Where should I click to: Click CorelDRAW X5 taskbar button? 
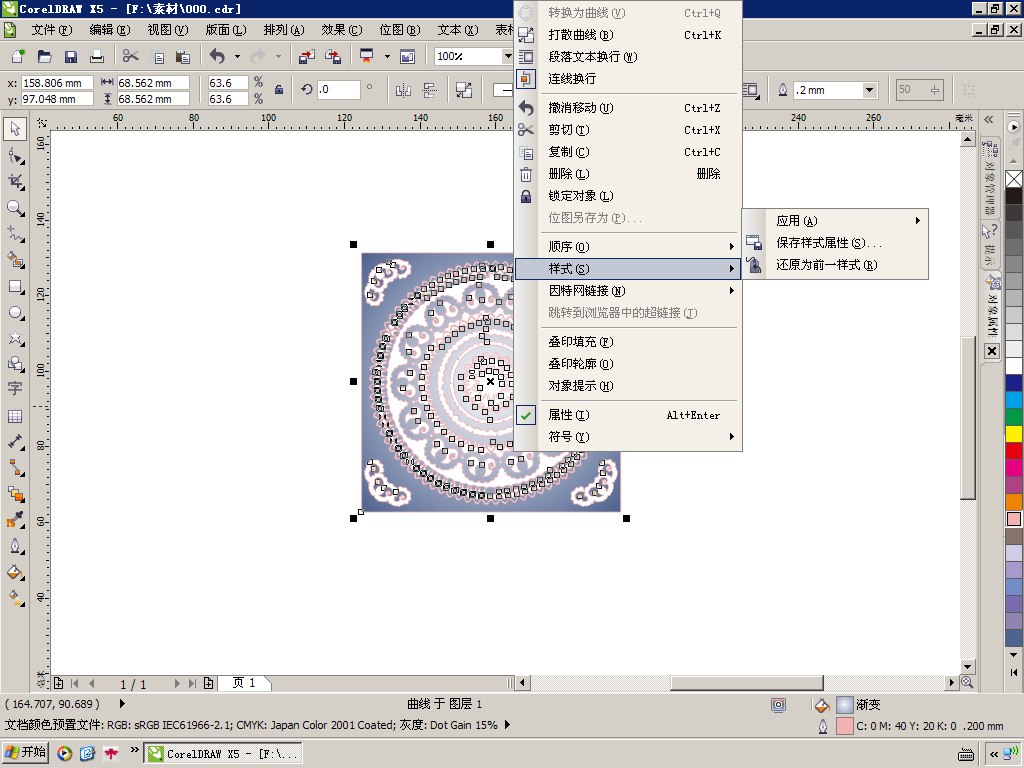(x=223, y=754)
